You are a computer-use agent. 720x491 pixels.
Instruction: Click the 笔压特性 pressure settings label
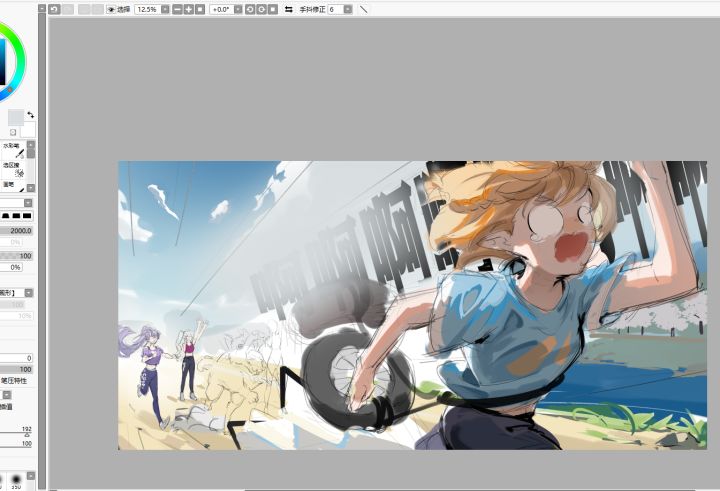coord(14,381)
